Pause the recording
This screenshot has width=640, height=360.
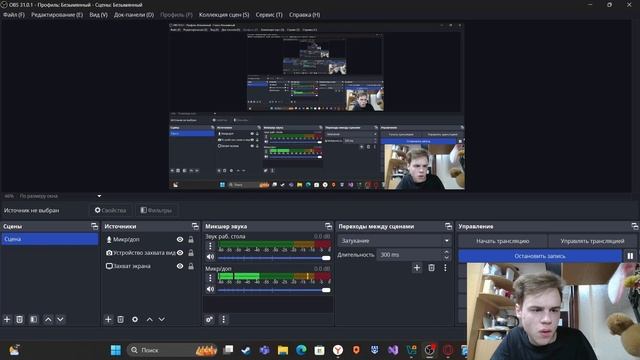tap(630, 256)
